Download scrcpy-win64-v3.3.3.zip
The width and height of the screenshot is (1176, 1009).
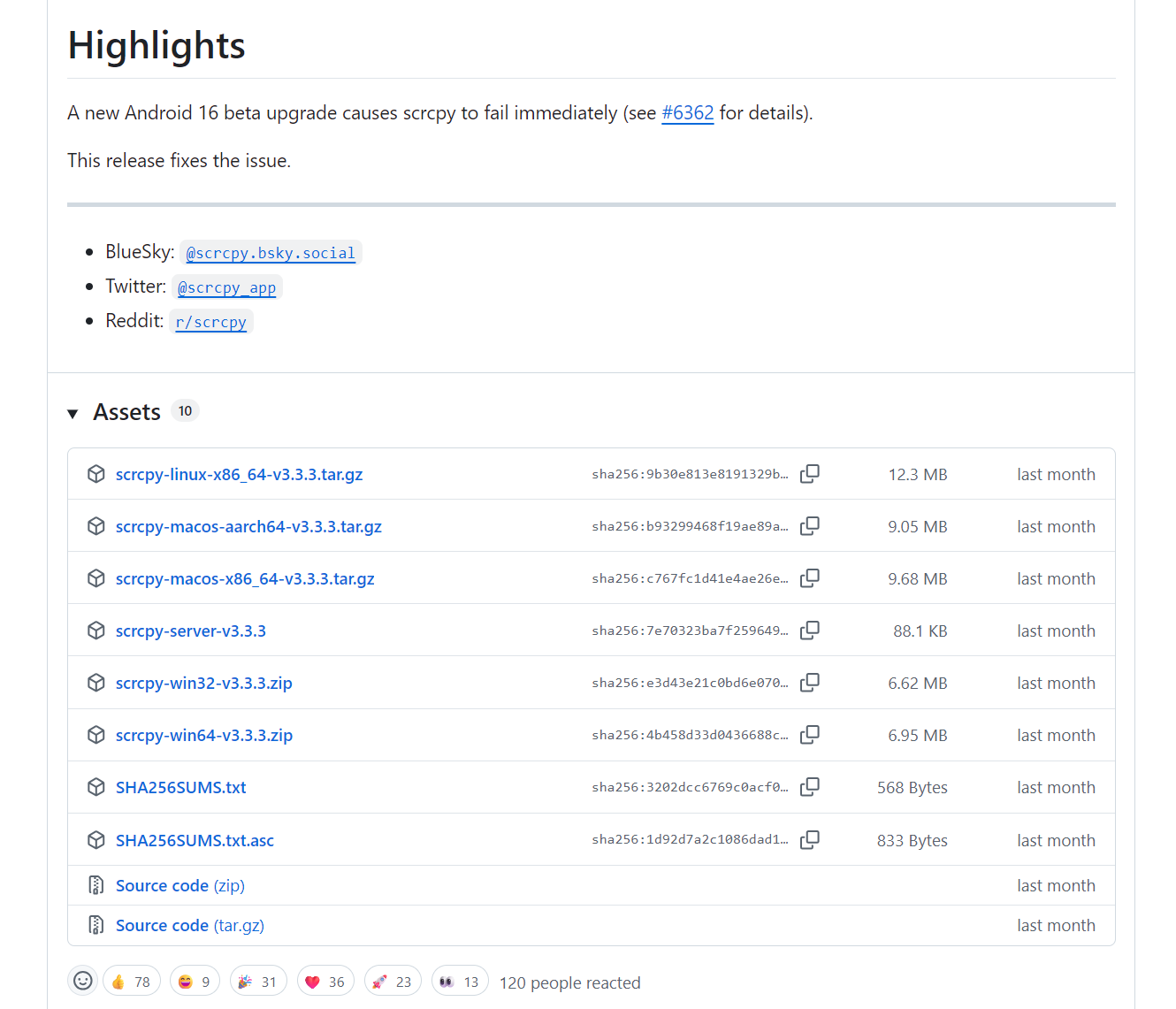point(204,736)
